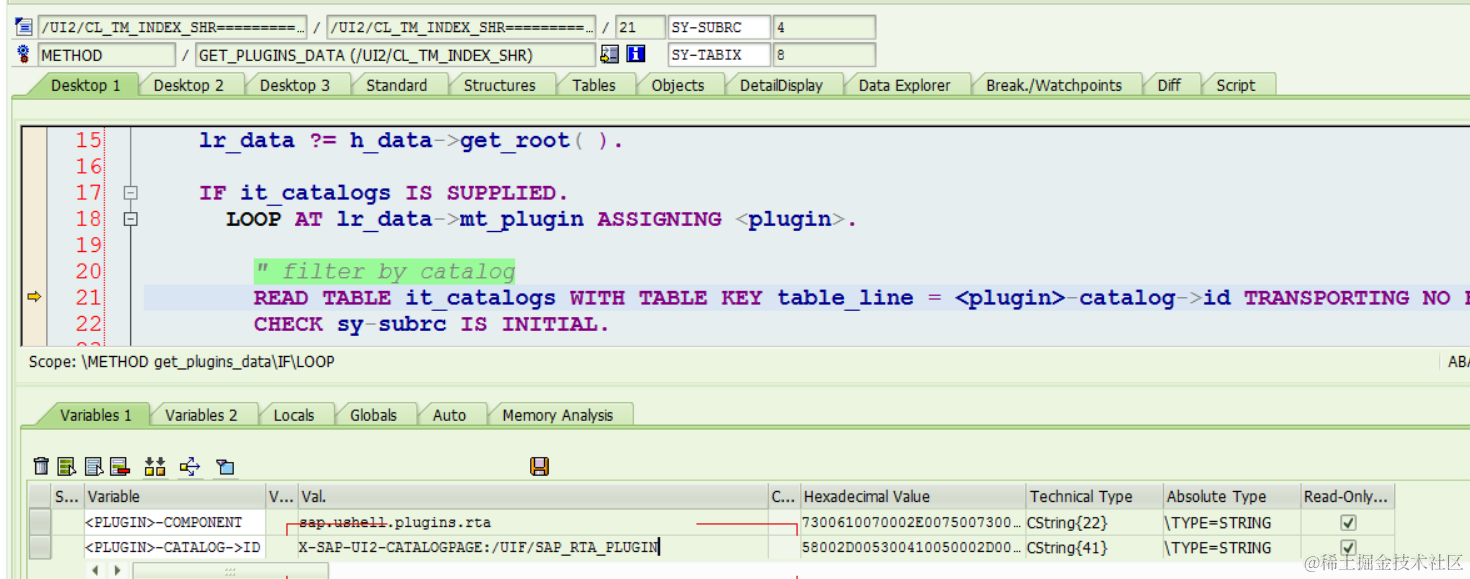Click the Variable column header

(x=175, y=496)
